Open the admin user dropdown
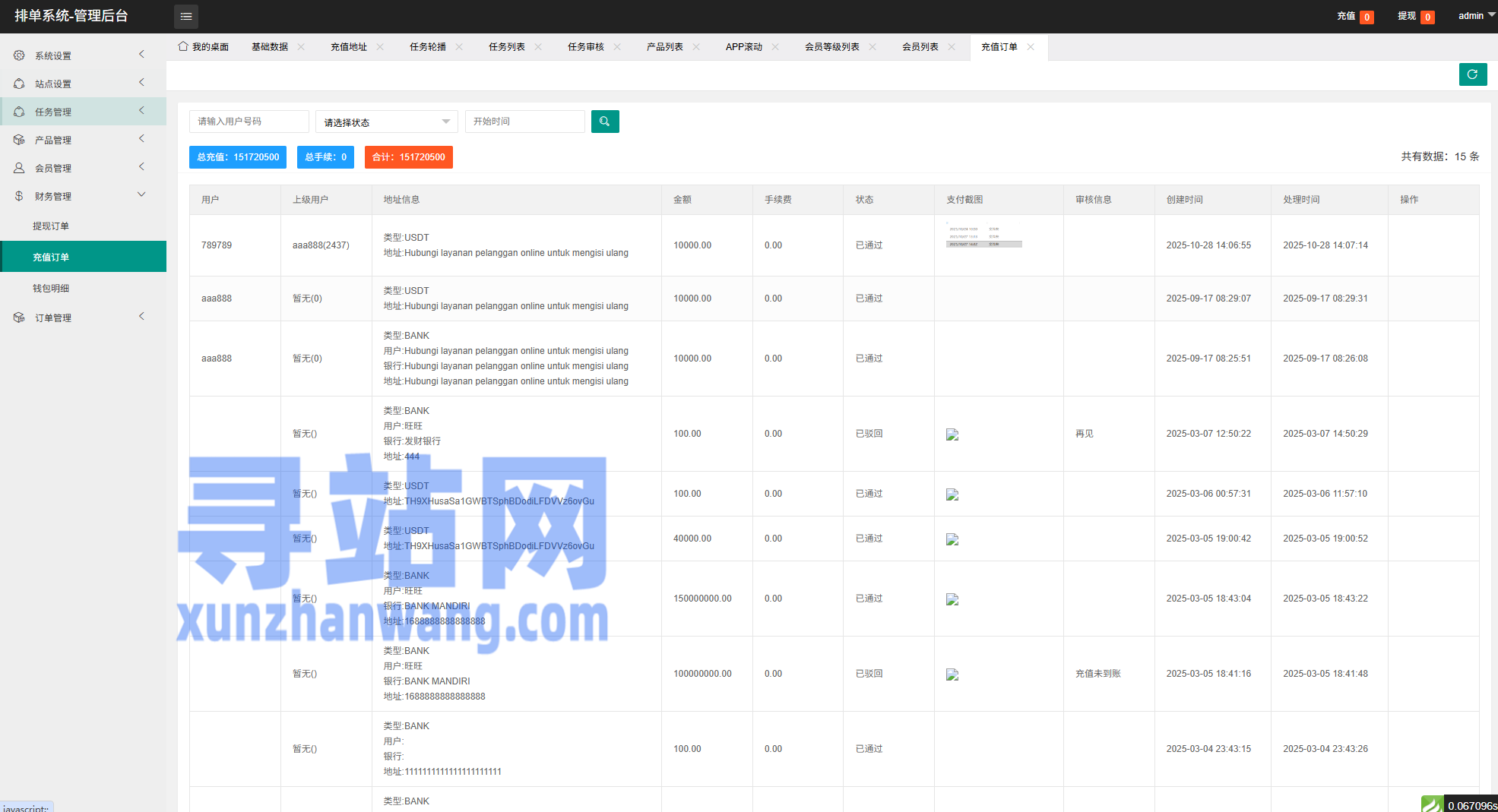This screenshot has height=812, width=1498. point(1475,16)
